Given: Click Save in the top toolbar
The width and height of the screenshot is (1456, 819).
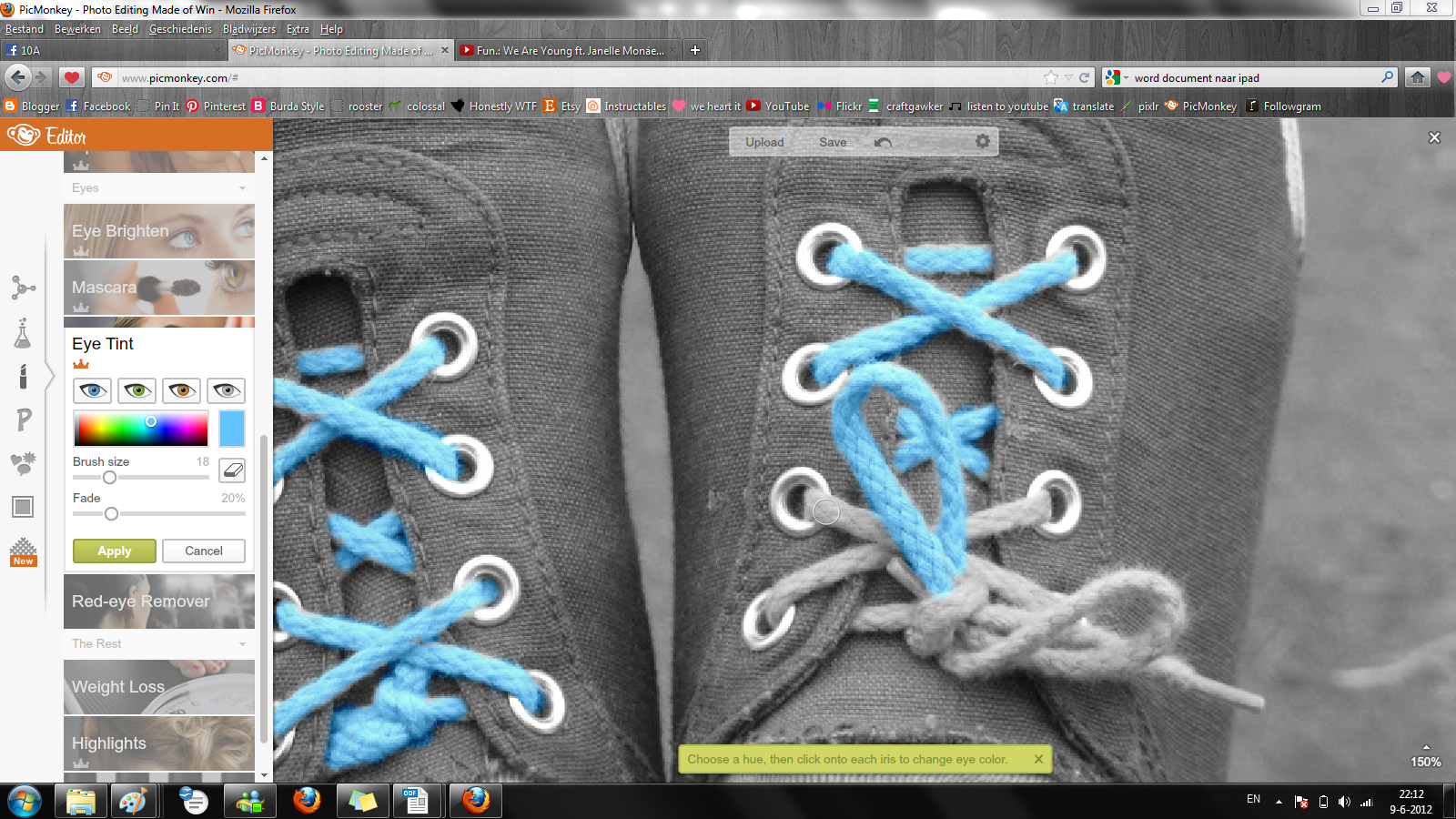Looking at the screenshot, I should point(833,142).
